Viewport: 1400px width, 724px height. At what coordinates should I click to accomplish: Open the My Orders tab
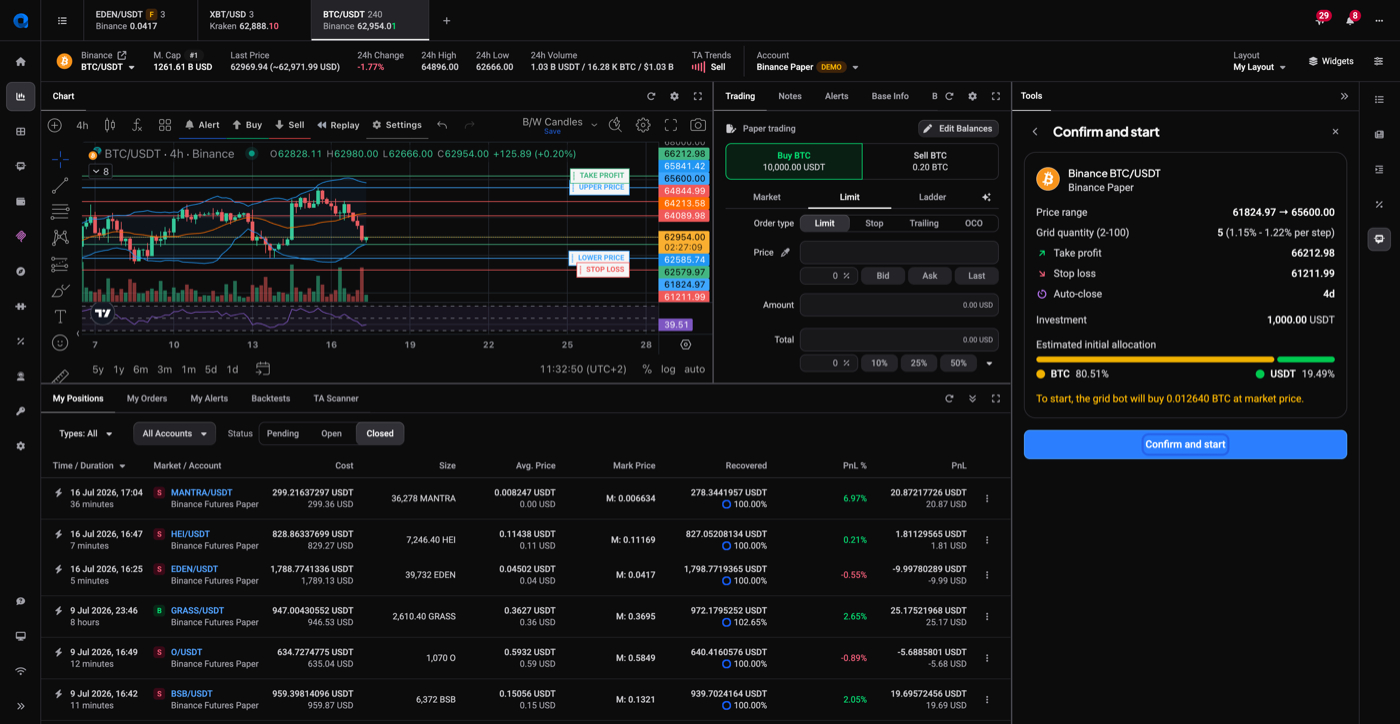point(147,398)
